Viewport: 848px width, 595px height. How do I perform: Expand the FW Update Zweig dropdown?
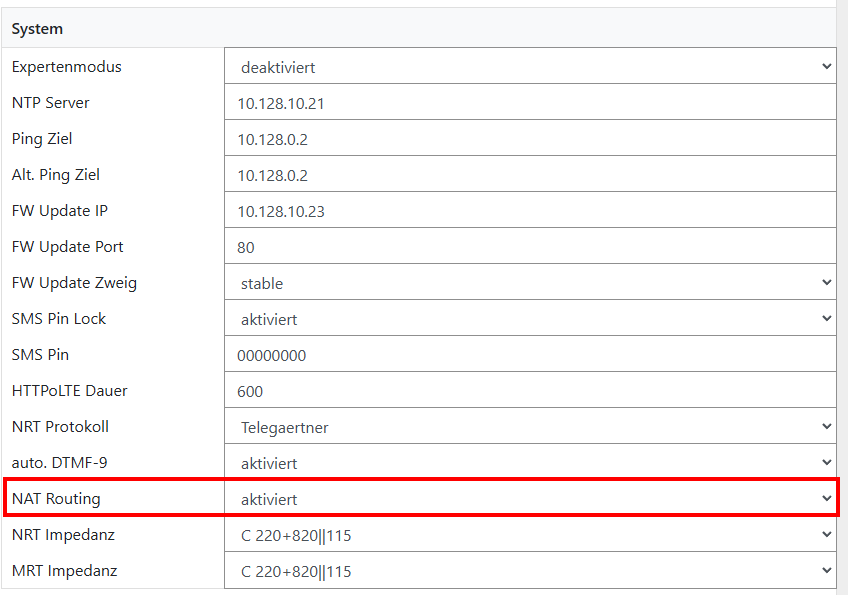[x=530, y=283]
